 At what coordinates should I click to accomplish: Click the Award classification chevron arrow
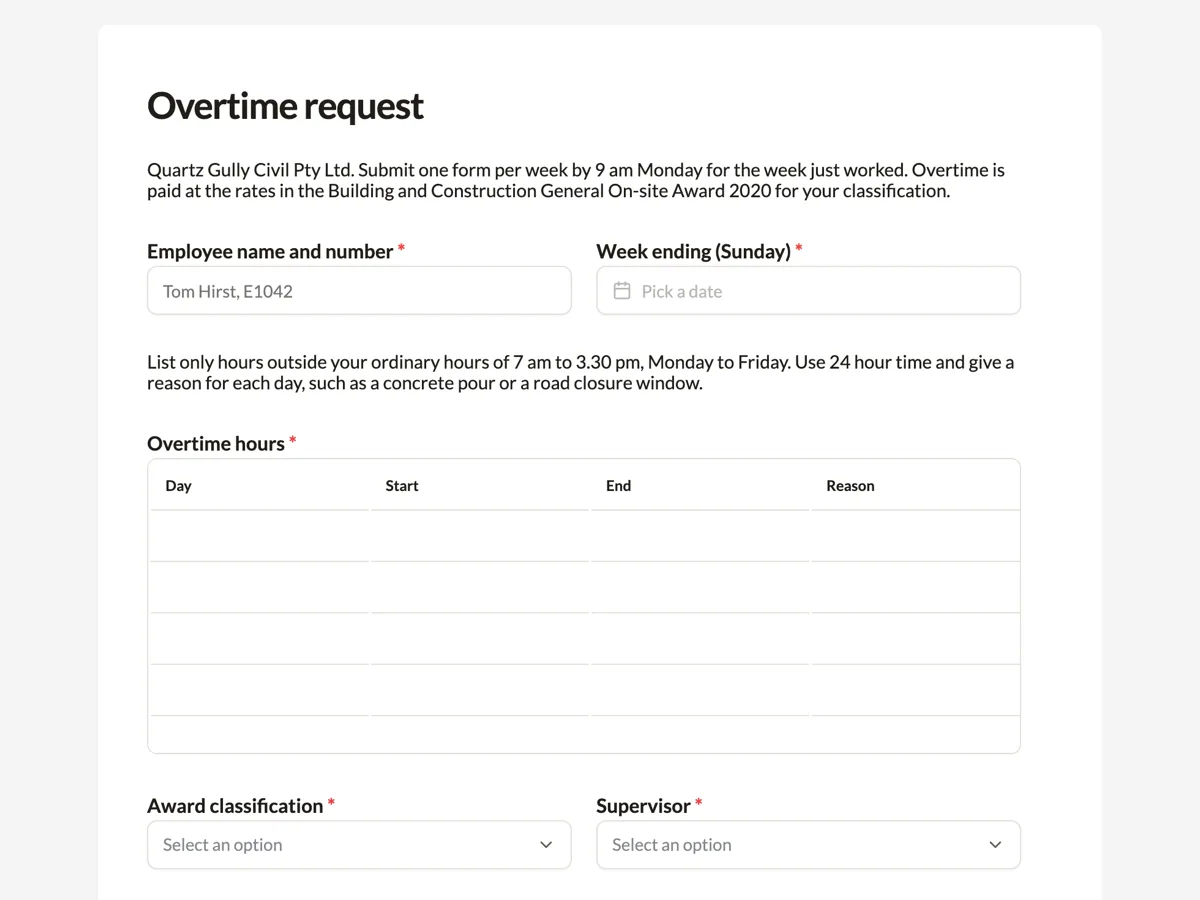(x=546, y=845)
